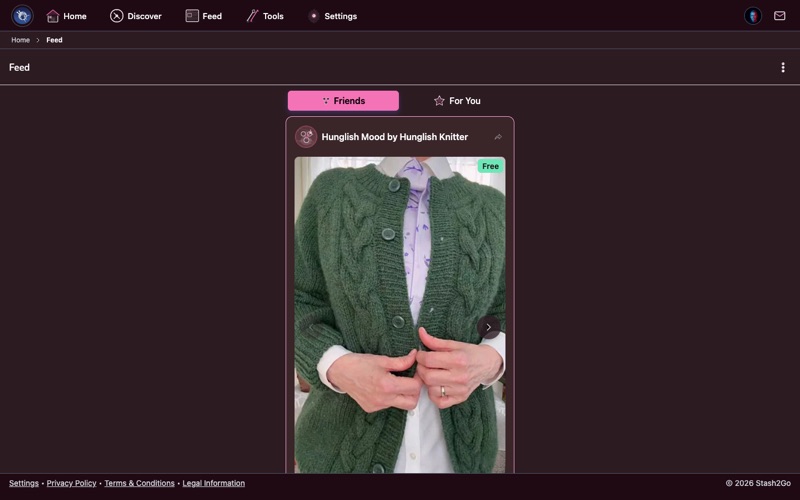
Task: Open the Hunglish Mood by Hunglish Knitter title
Action: (394, 137)
